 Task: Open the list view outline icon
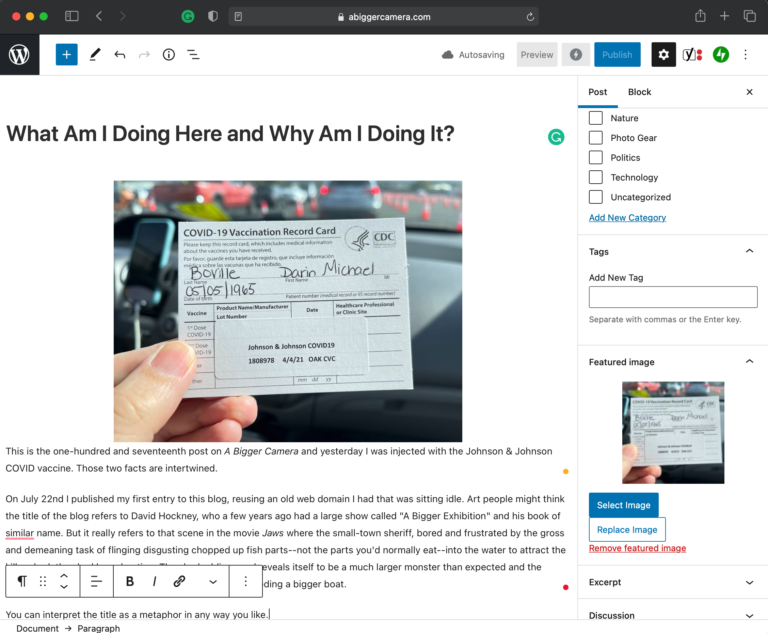click(193, 54)
